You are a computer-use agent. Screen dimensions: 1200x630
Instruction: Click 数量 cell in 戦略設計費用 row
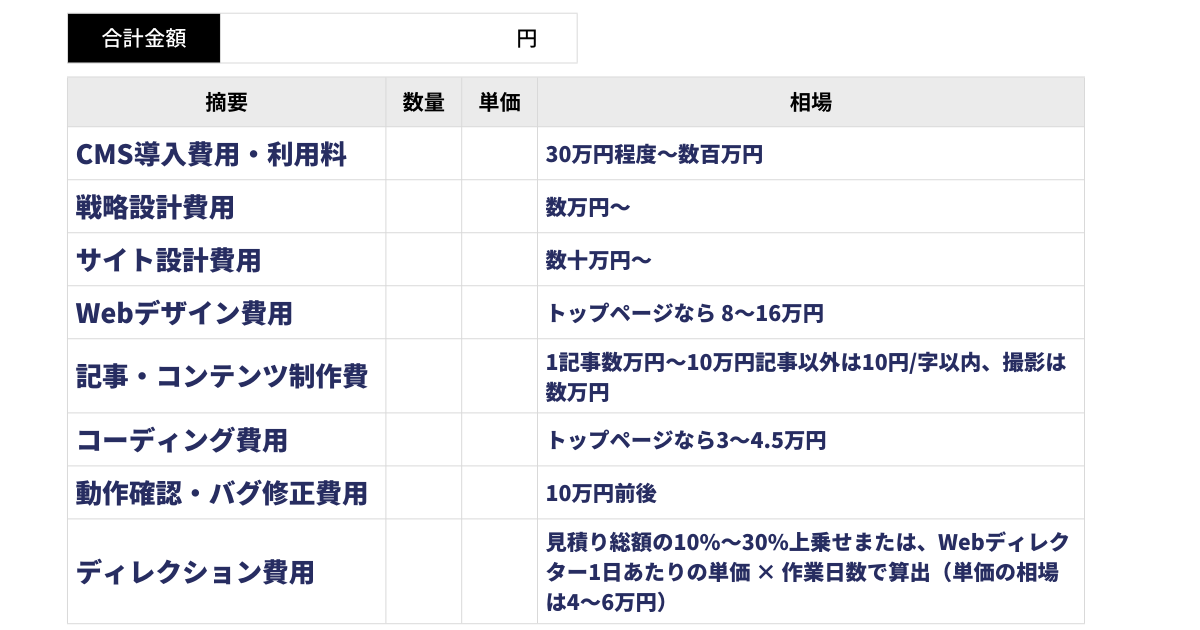pyautogui.click(x=424, y=207)
